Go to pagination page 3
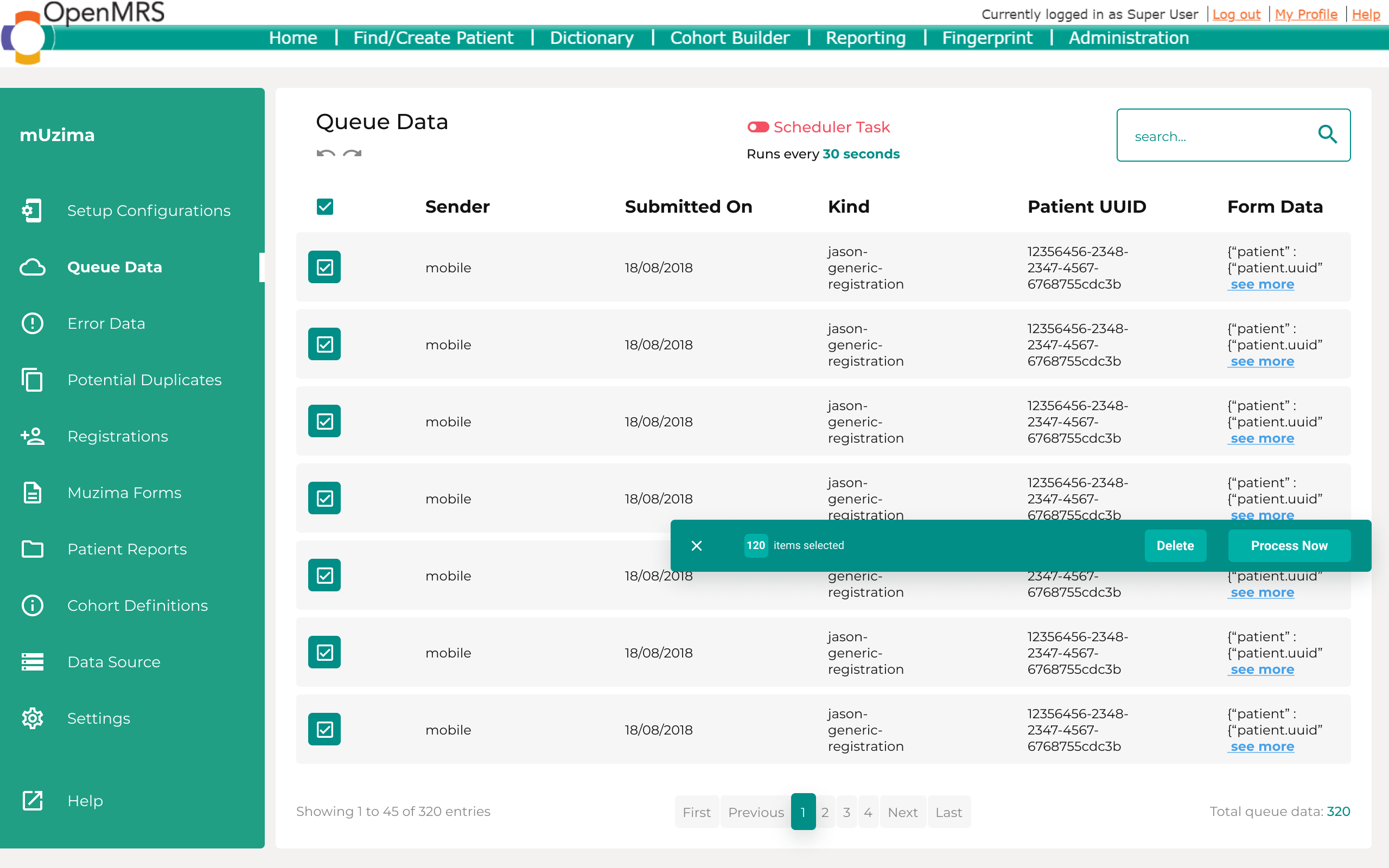The width and height of the screenshot is (1389, 868). point(846,812)
